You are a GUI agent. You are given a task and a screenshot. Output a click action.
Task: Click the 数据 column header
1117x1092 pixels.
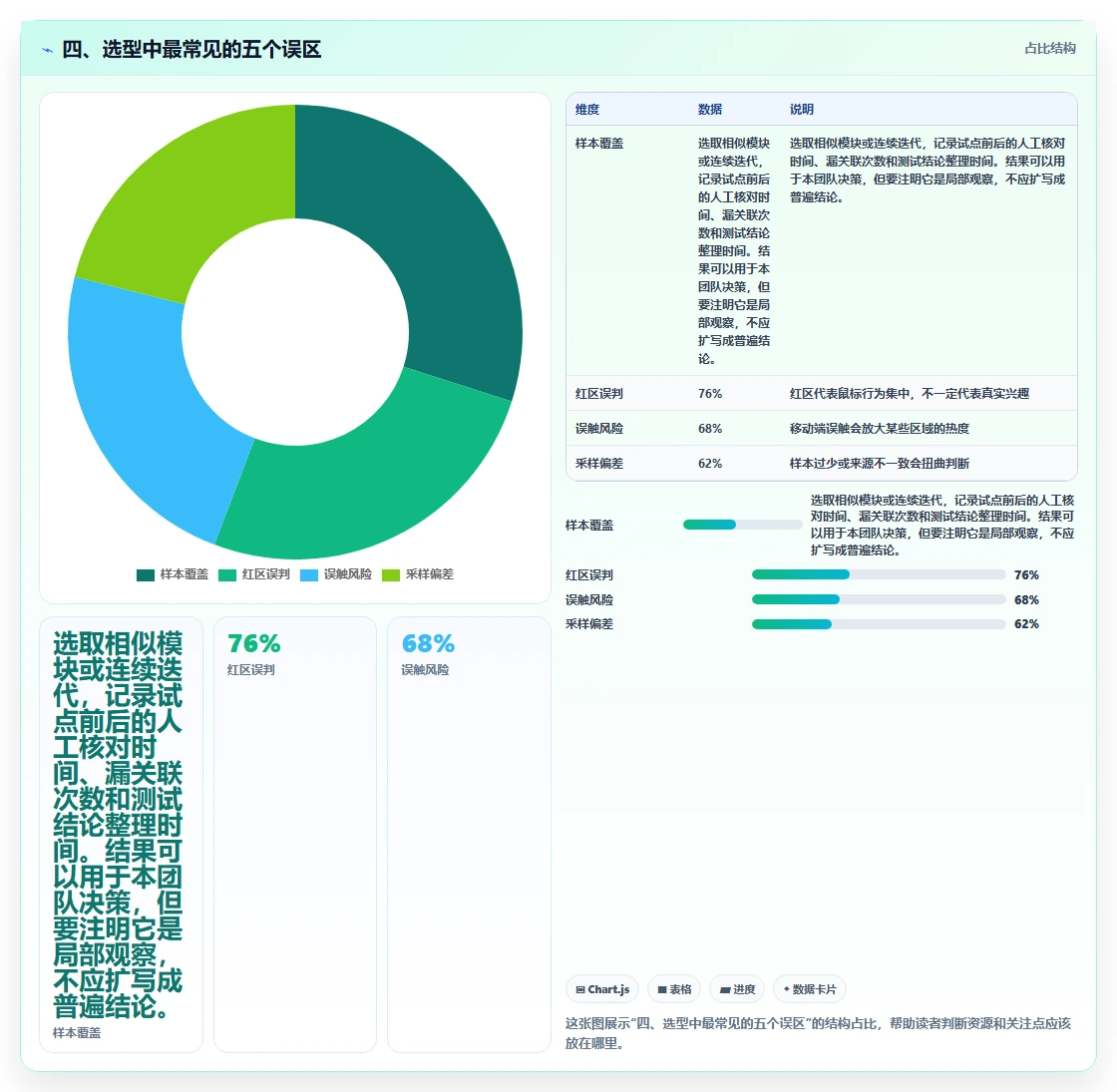709,109
